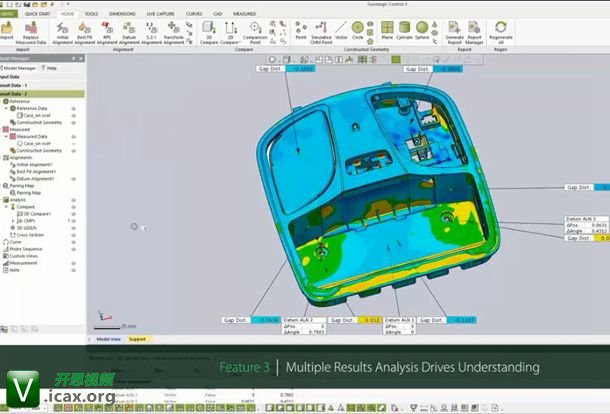The image size is (610, 414).
Task: Toggle visibility of Cross Section
Action: pos(73,235)
